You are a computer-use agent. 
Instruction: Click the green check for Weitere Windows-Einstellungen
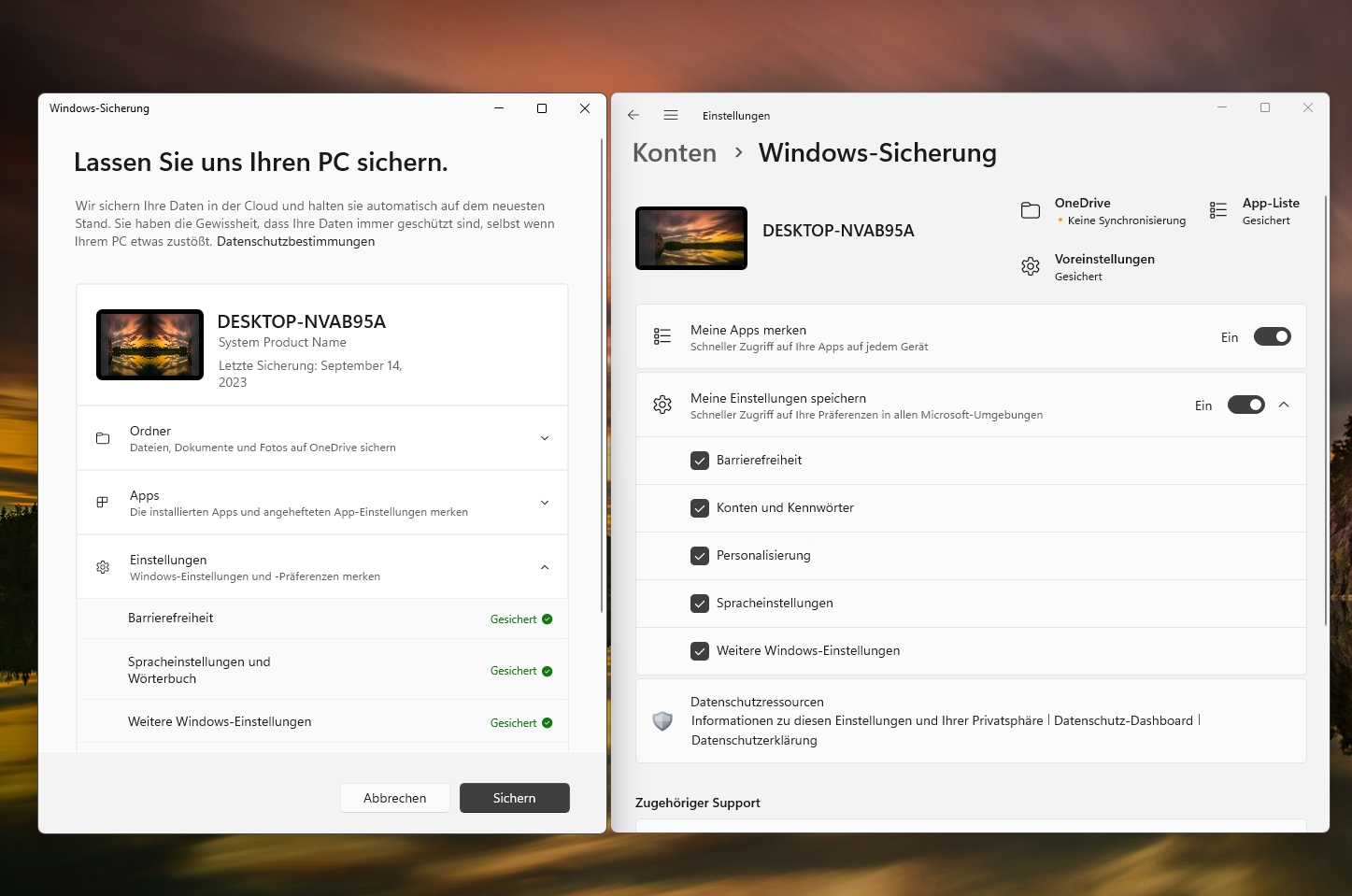click(548, 723)
